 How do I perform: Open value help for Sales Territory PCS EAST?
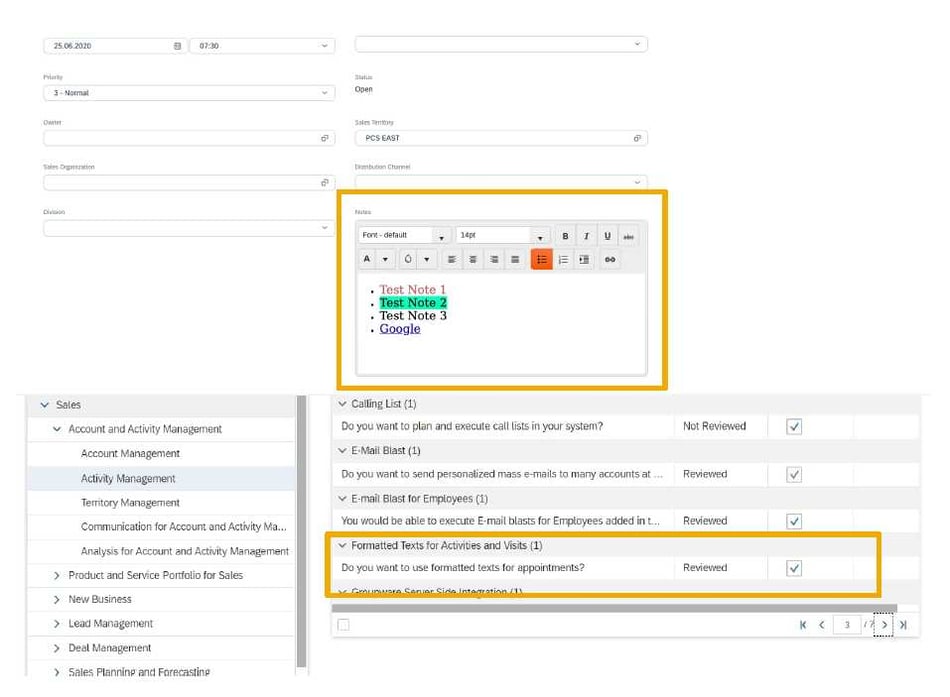(637, 138)
